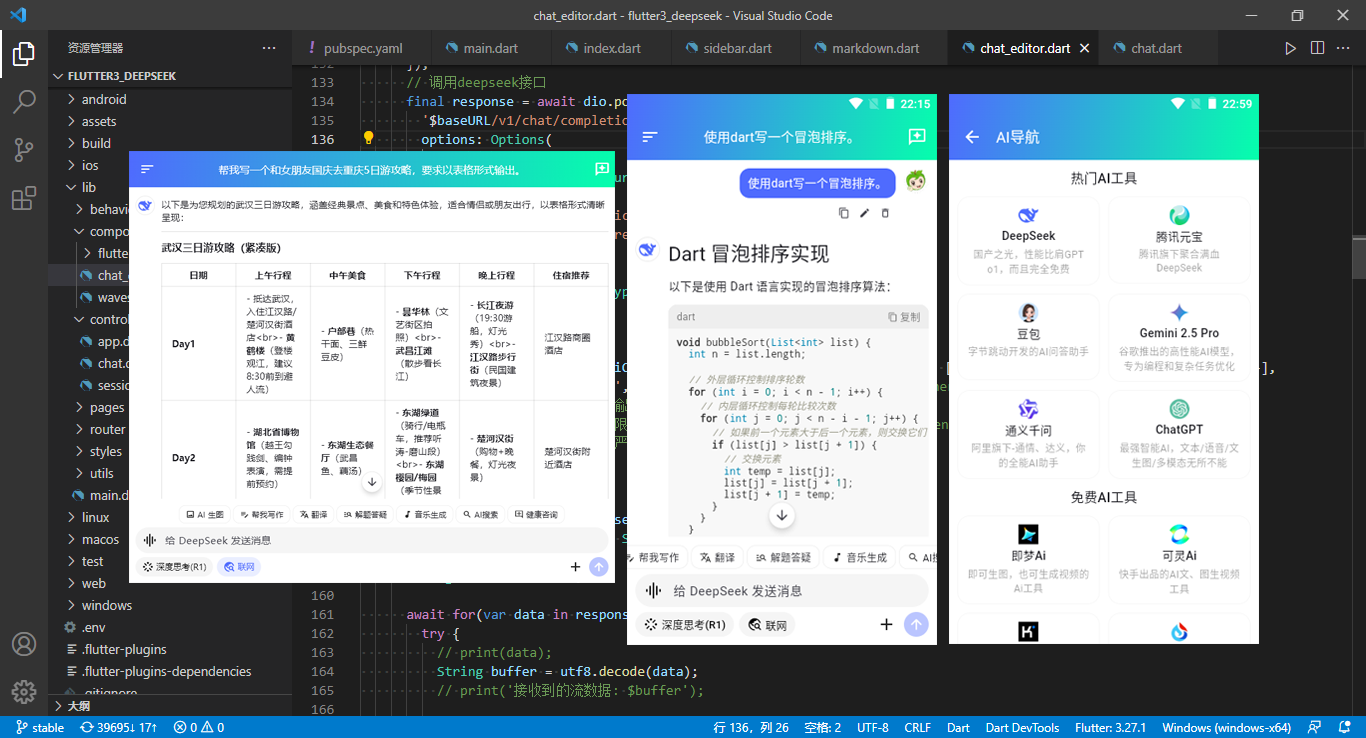Open the DeepSeek card in AI导航
This screenshot has width=1366, height=738.
click(x=1028, y=241)
